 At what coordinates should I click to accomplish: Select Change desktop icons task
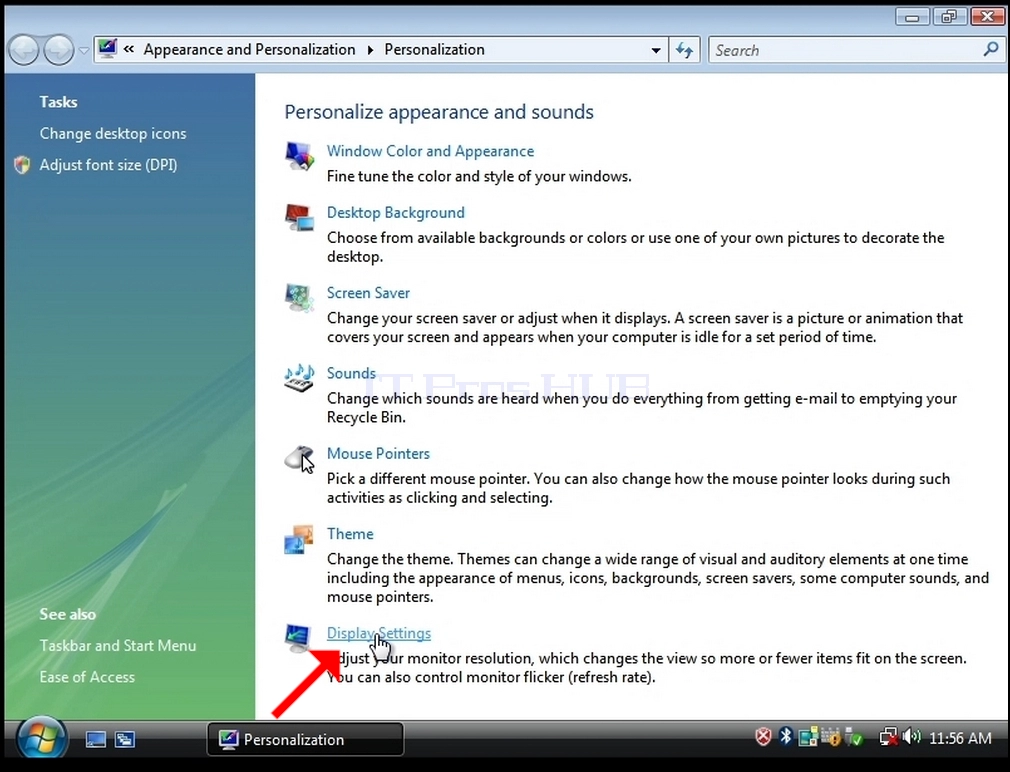[x=113, y=134]
